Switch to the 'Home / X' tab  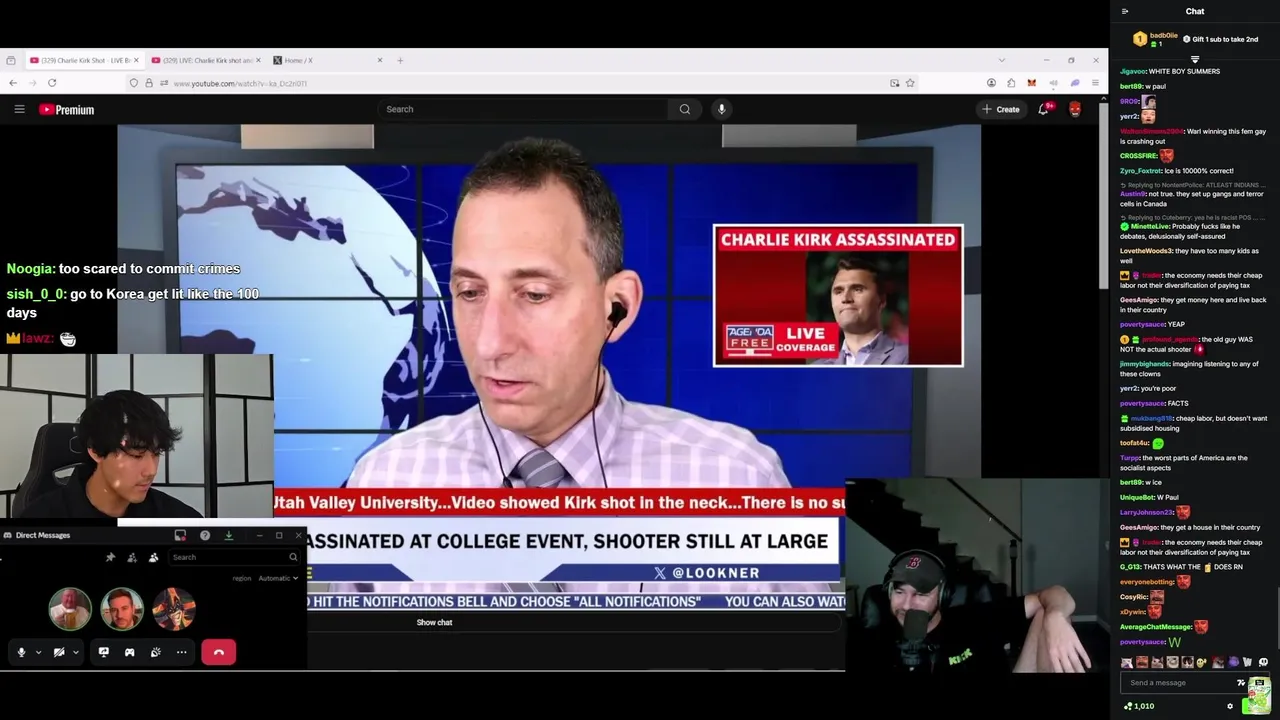click(x=327, y=60)
